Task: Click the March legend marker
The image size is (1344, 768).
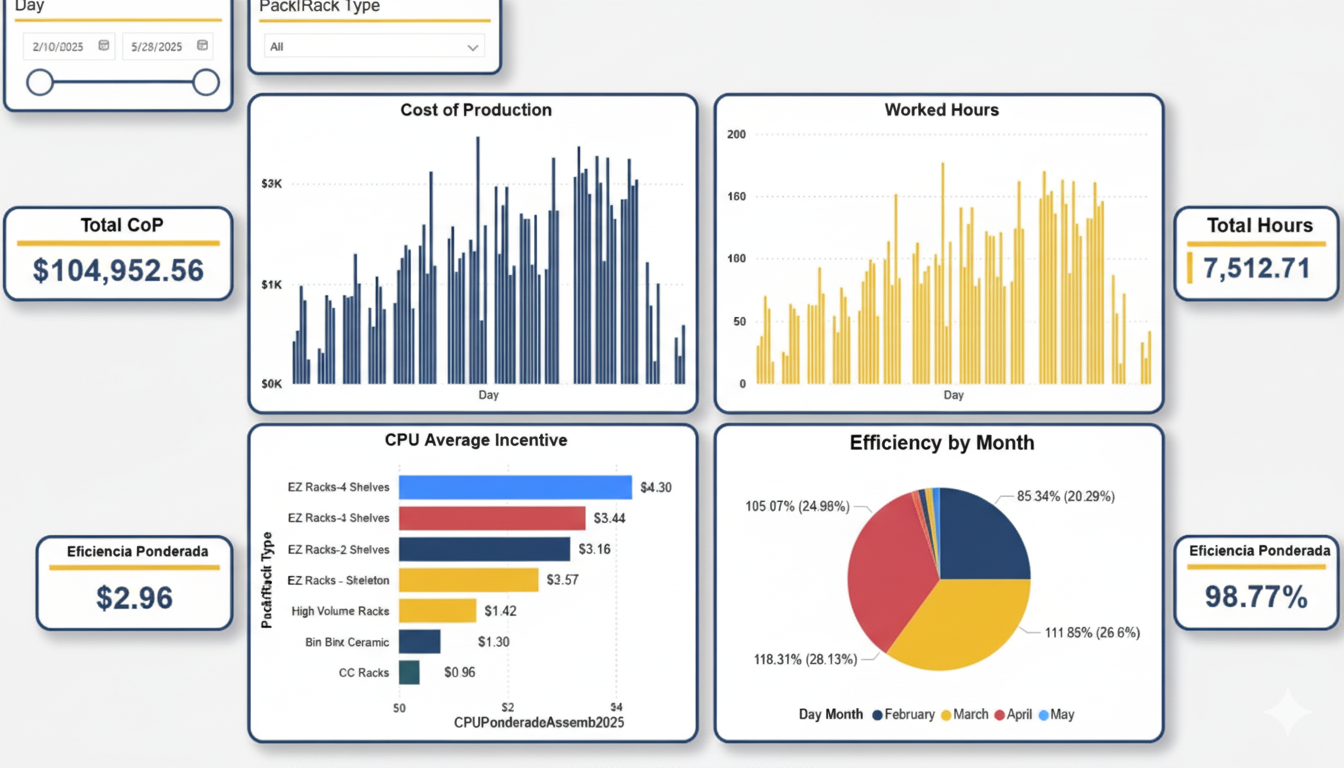Action: click(x=946, y=715)
